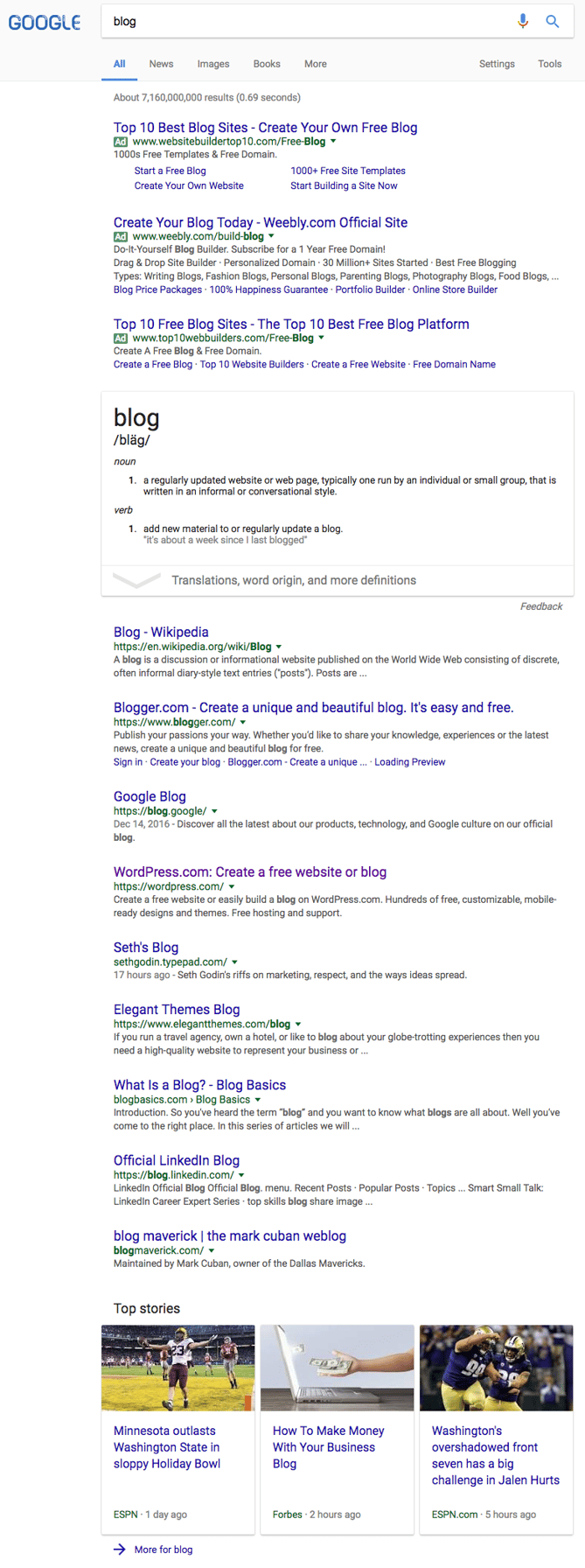Click '100% Happiness Guarantee' link
585x1568 pixels.
tap(268, 290)
